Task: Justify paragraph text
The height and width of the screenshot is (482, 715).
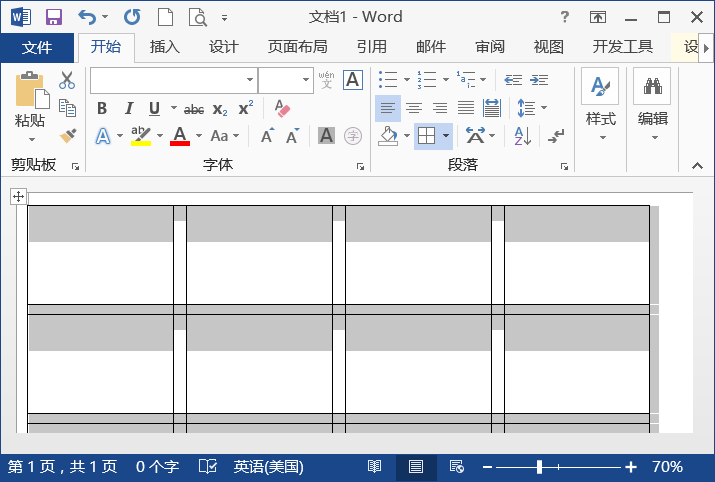Action: pyautogui.click(x=466, y=108)
